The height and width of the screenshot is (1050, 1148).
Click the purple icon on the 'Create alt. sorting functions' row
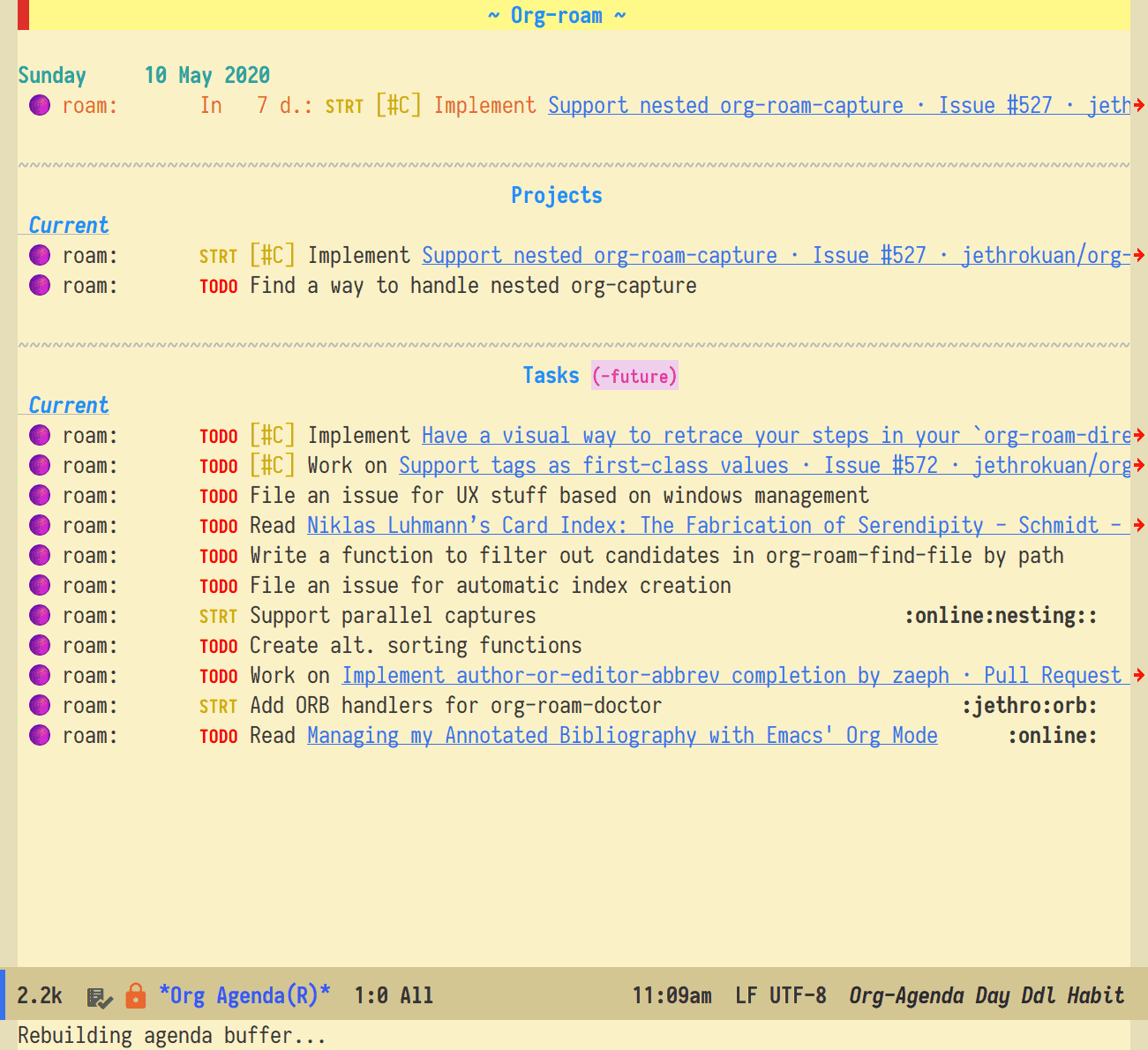point(40,646)
